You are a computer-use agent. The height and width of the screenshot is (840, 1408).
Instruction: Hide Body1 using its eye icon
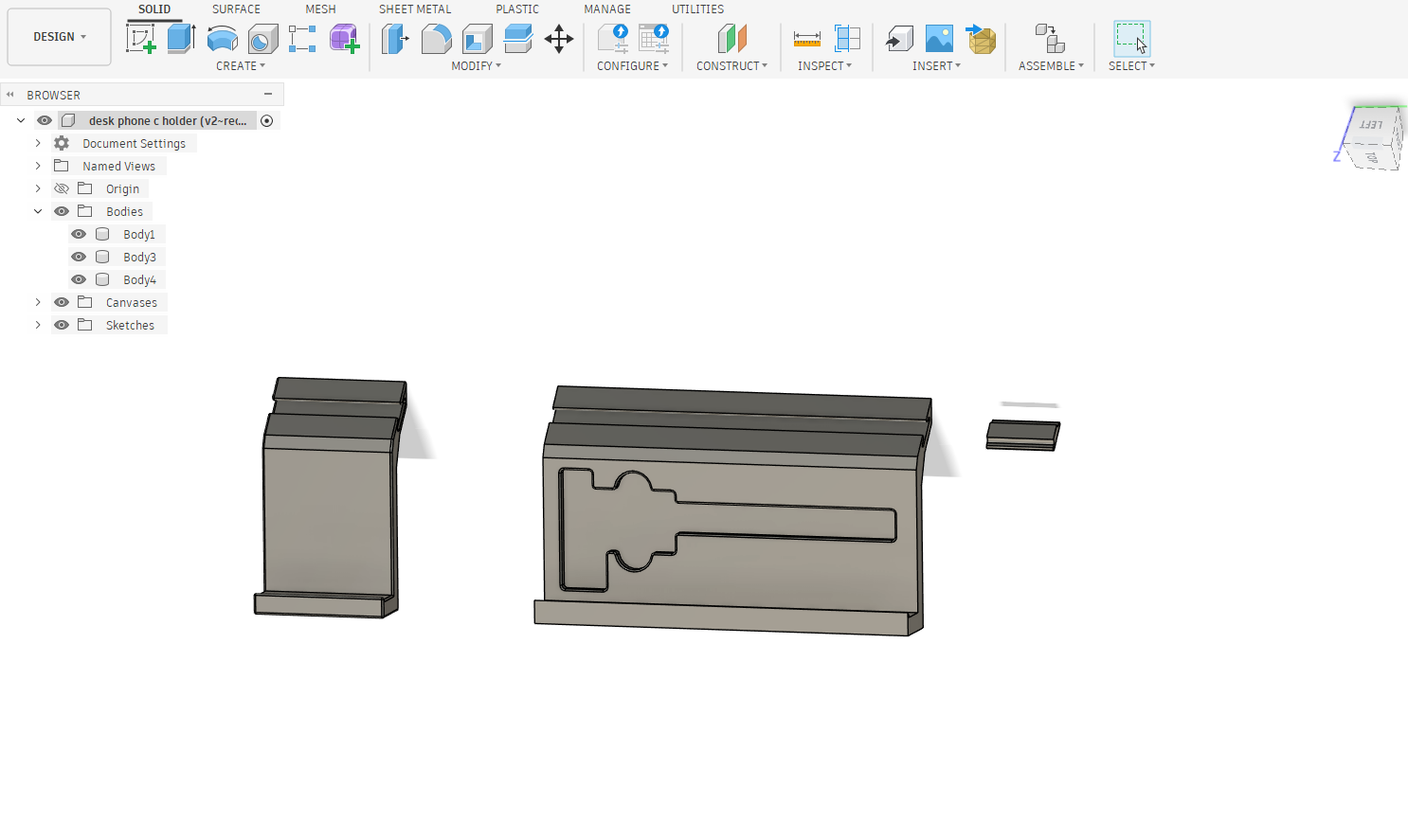[x=79, y=234]
